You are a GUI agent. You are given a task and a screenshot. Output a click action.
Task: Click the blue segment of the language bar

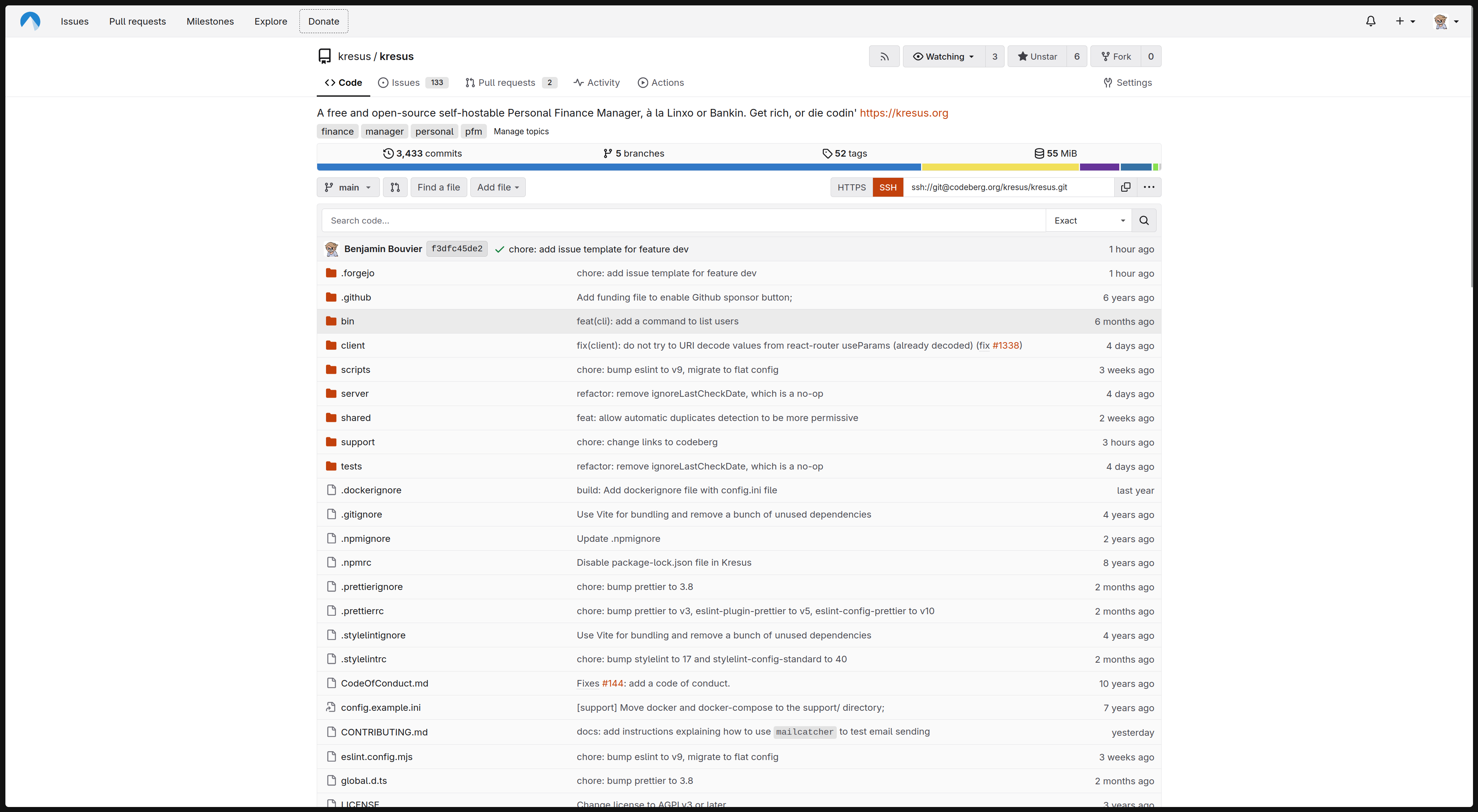click(x=619, y=167)
